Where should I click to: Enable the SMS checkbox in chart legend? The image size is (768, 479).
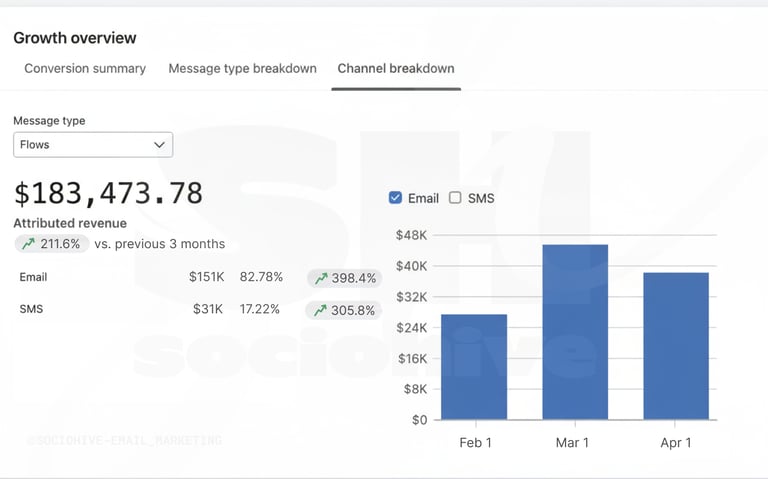(x=455, y=198)
